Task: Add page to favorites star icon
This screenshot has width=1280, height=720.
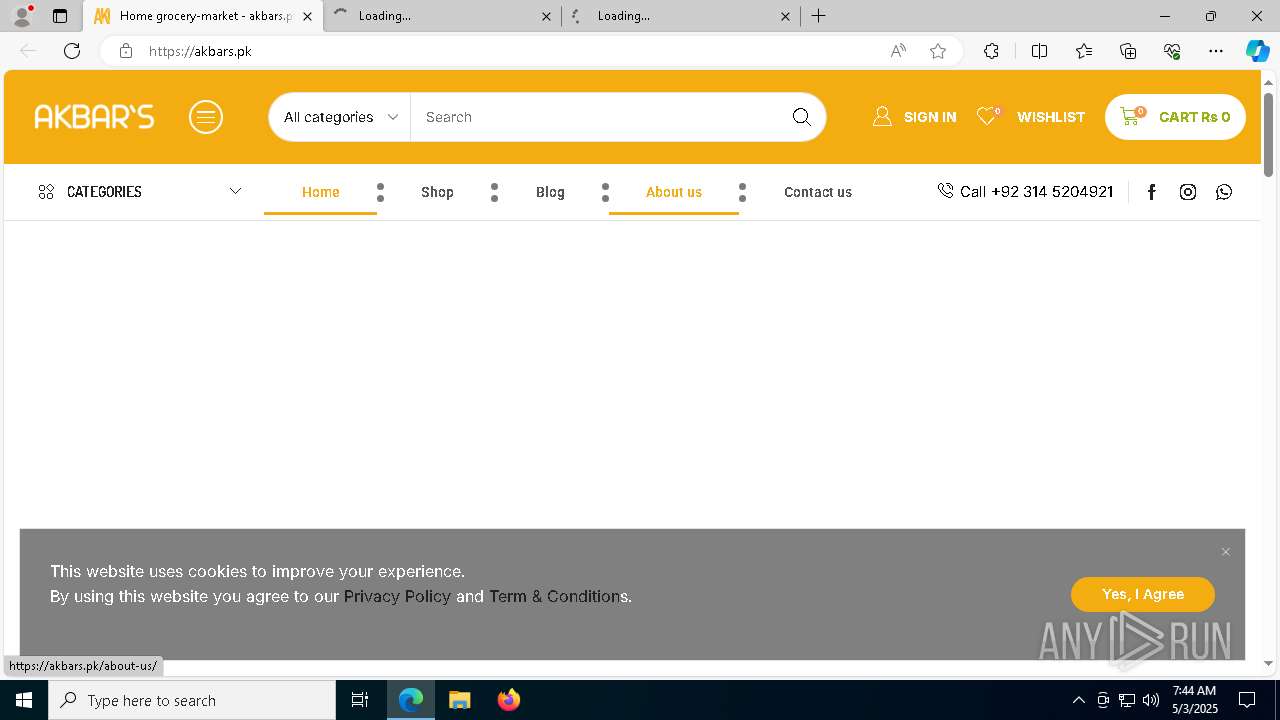Action: pos(938,51)
